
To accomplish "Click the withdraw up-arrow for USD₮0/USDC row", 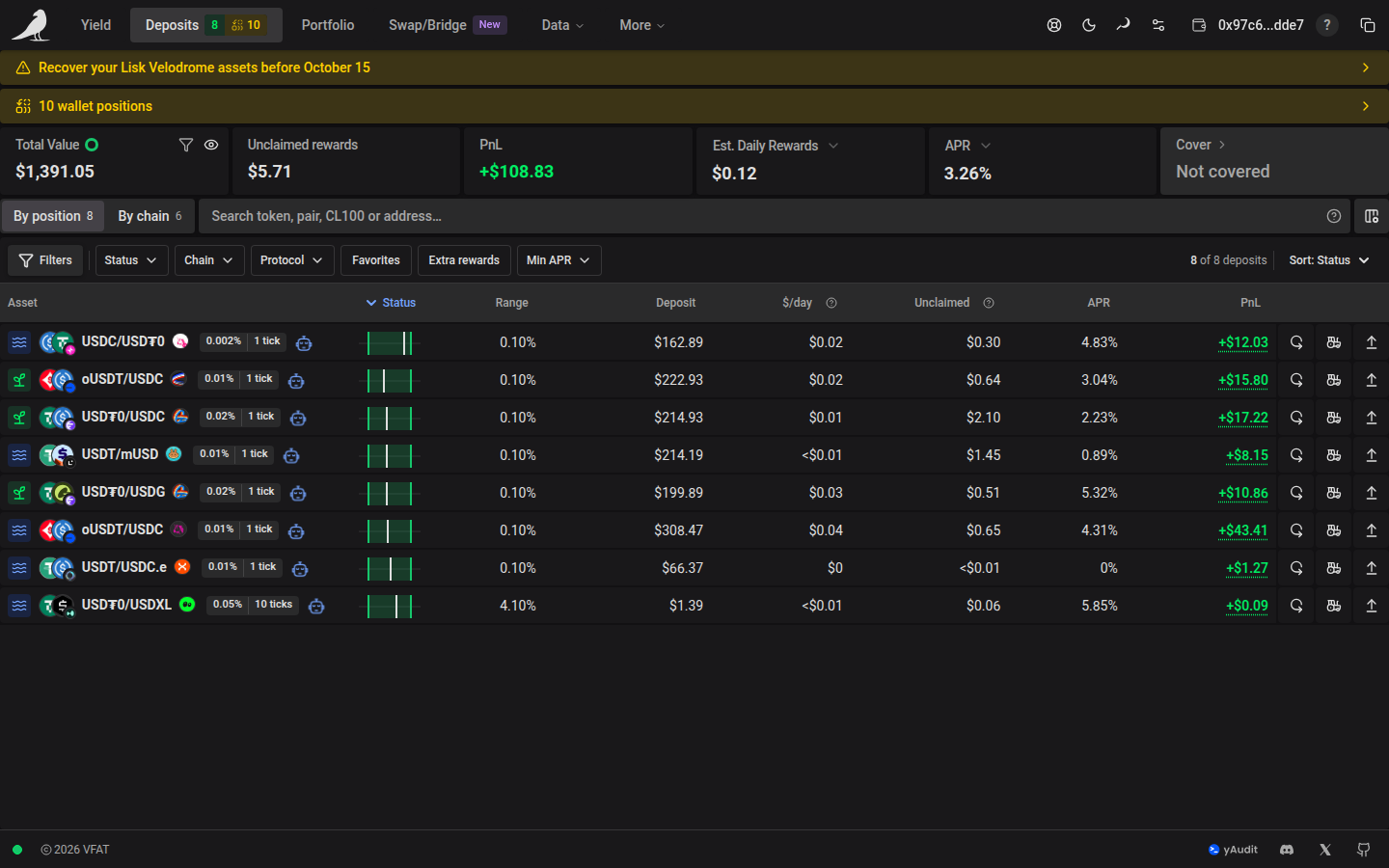I will [1372, 418].
